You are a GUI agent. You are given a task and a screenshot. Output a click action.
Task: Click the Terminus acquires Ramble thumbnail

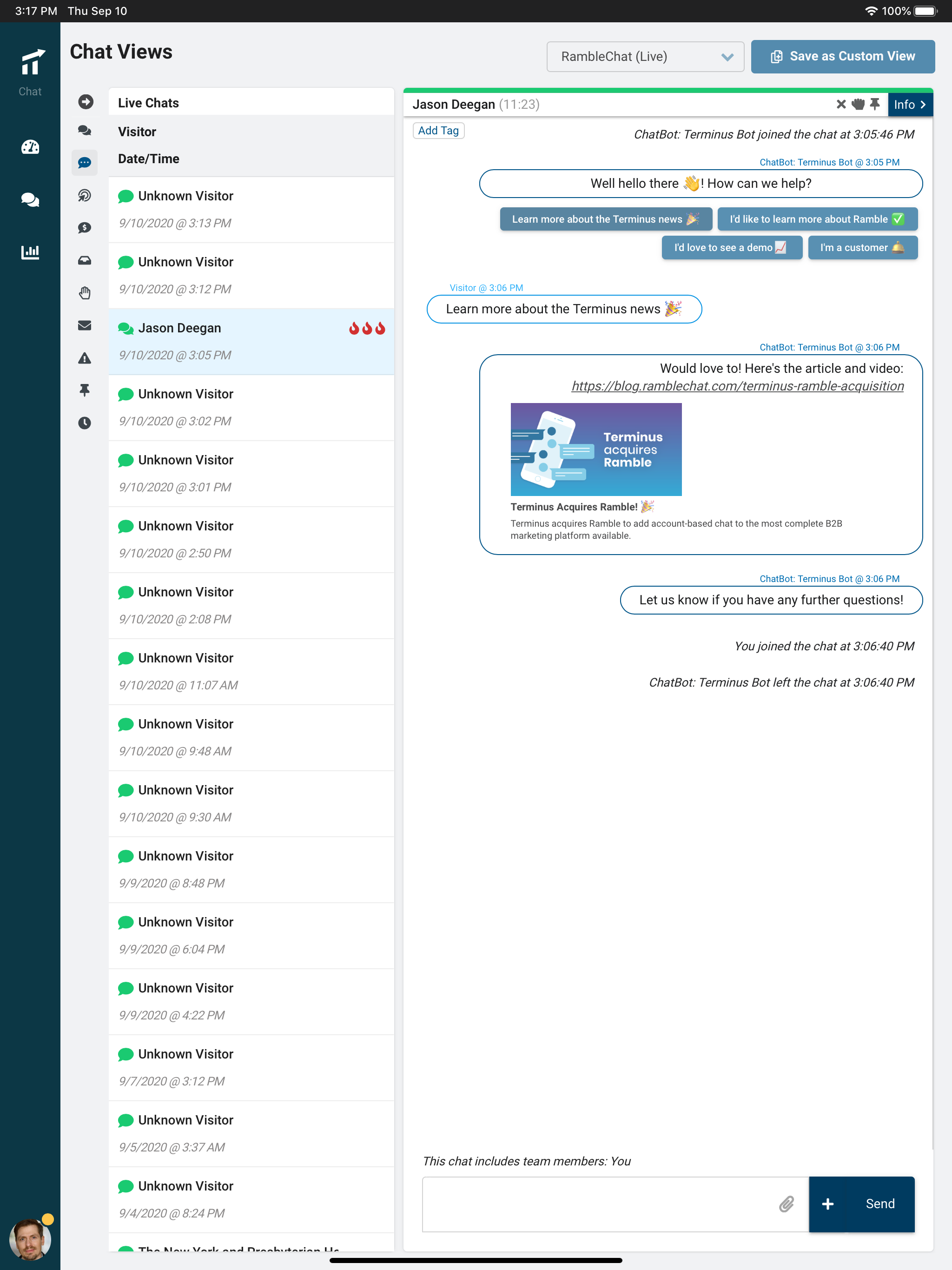coord(595,450)
